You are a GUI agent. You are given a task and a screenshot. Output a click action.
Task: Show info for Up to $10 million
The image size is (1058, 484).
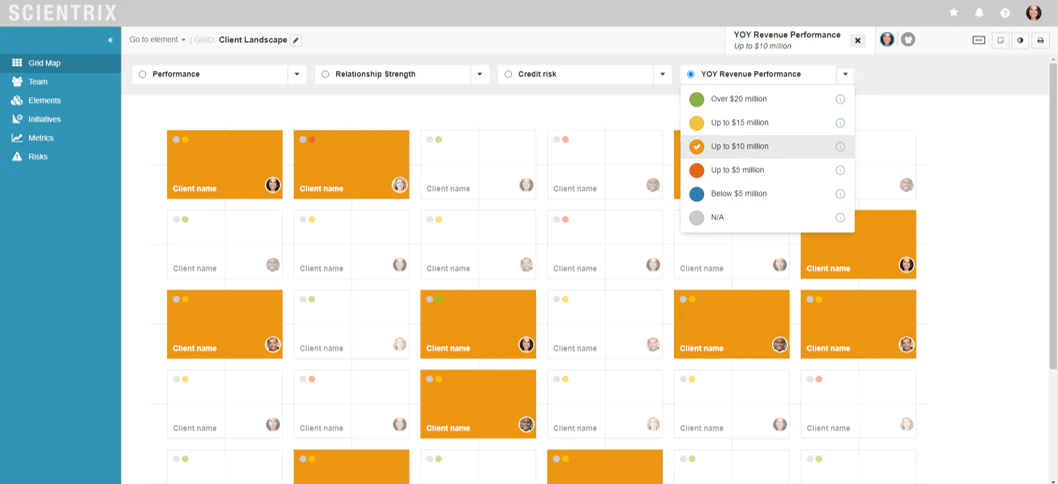click(x=840, y=146)
